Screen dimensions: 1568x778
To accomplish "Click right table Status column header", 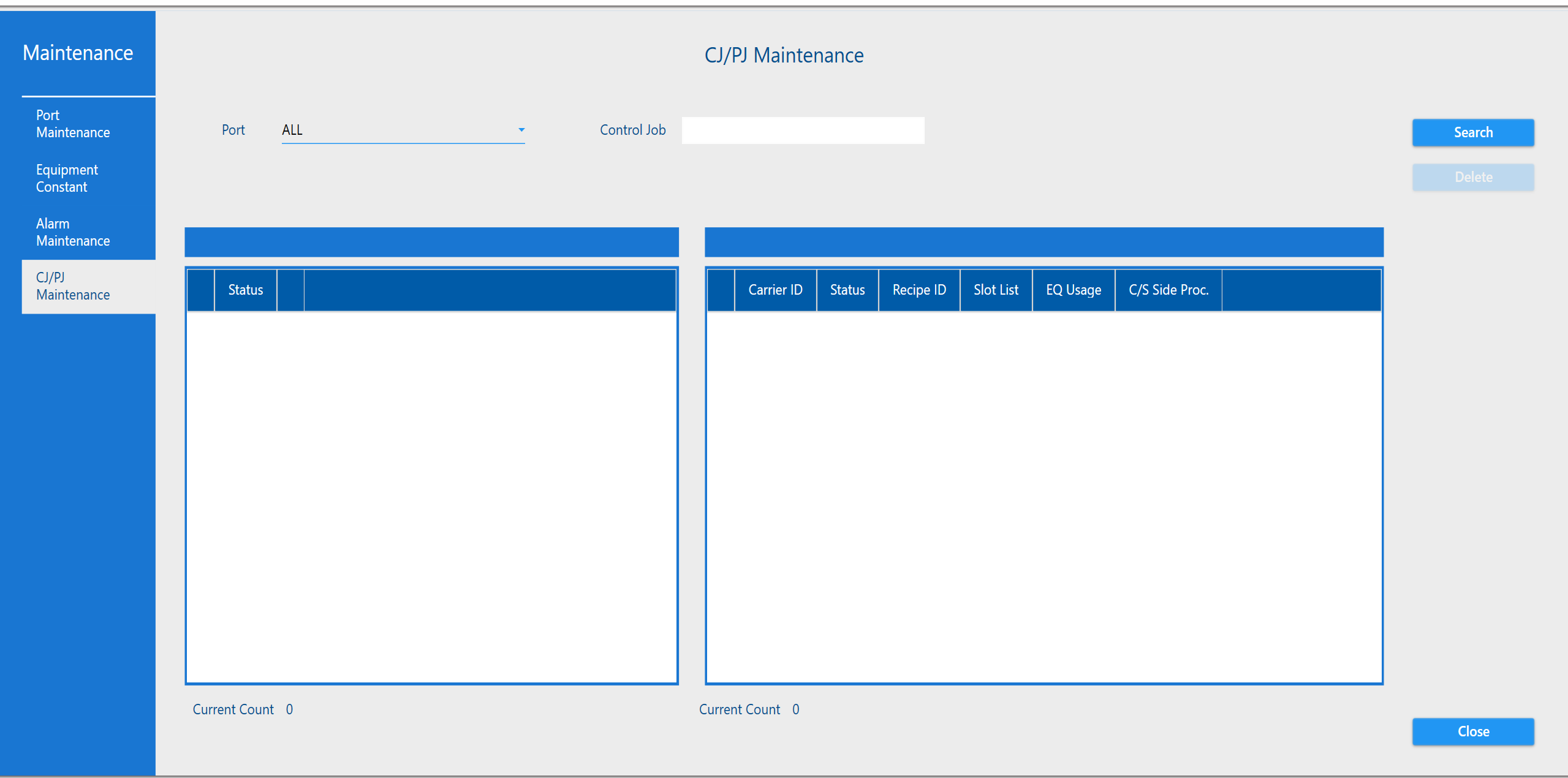I will click(847, 290).
